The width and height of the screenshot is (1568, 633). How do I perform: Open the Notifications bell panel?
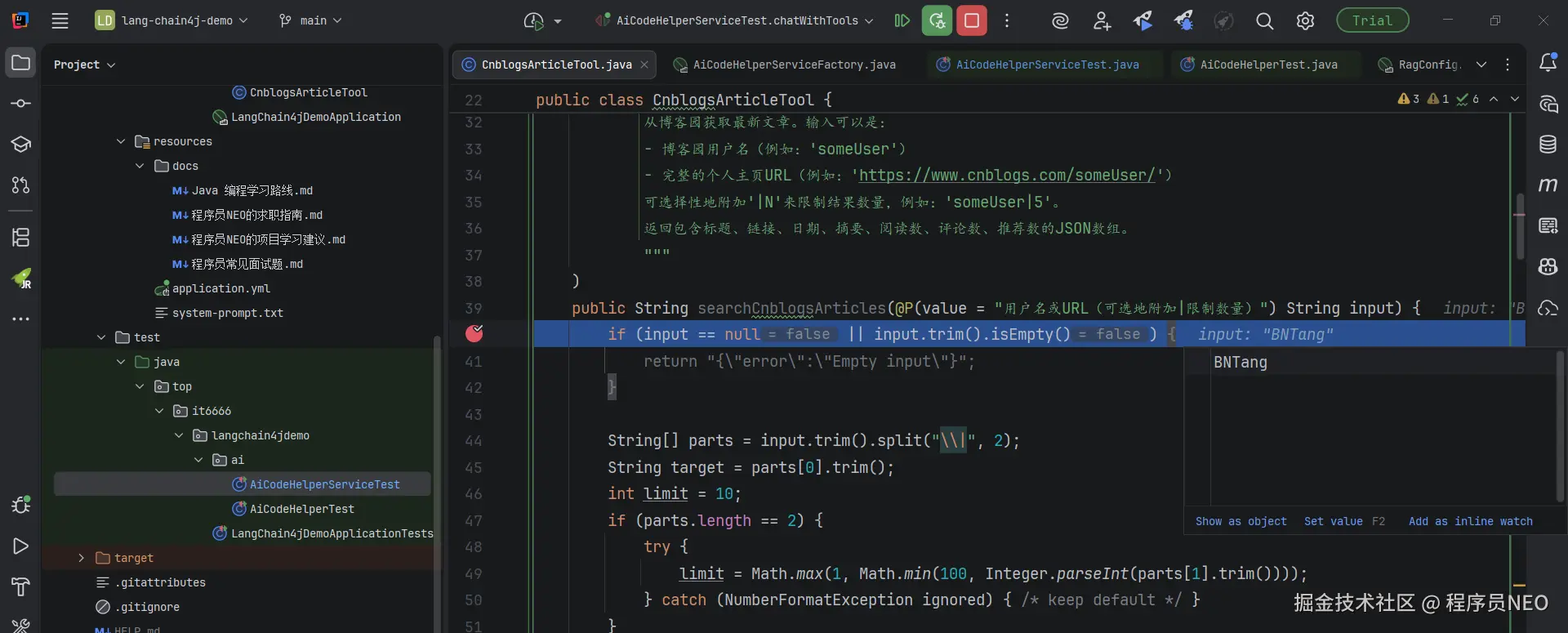[1548, 63]
